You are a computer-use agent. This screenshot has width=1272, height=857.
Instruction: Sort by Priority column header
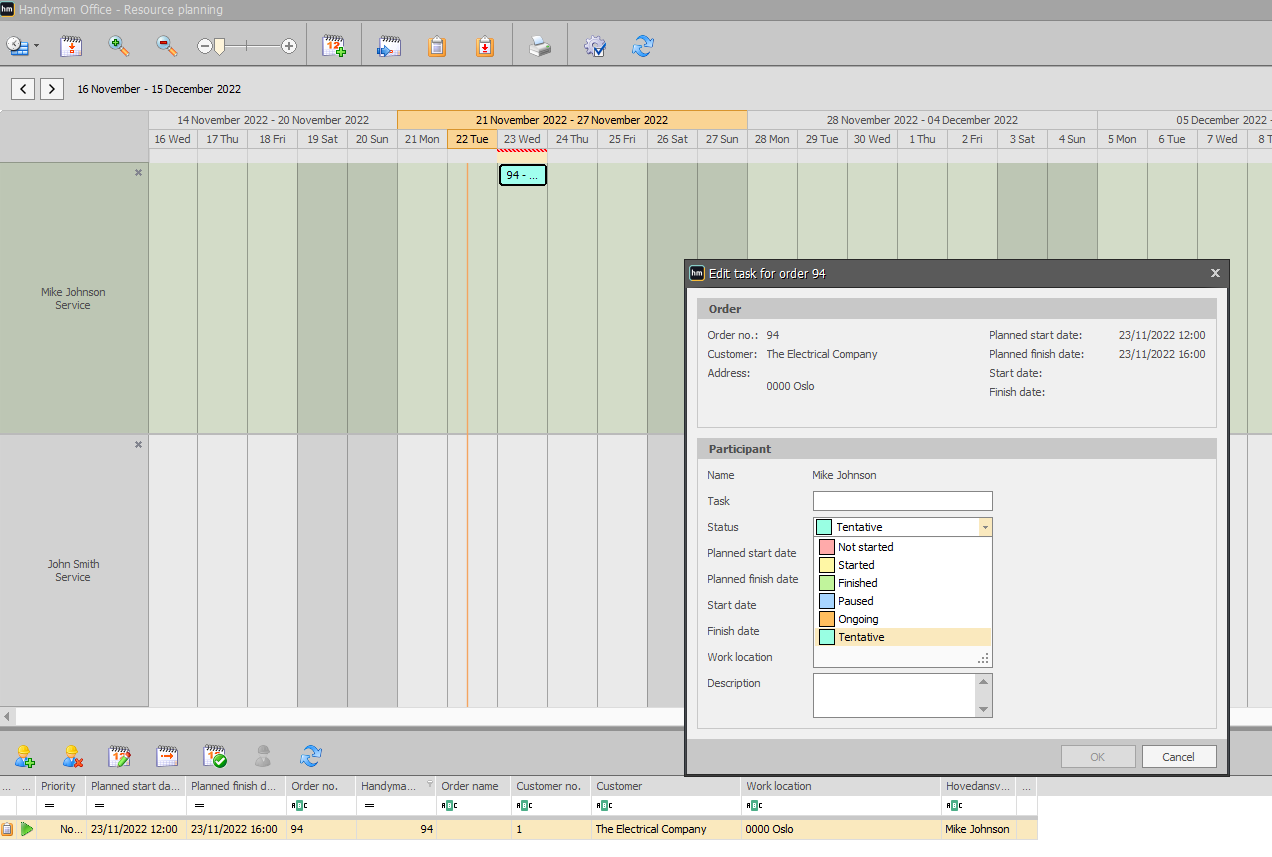pyautogui.click(x=61, y=786)
